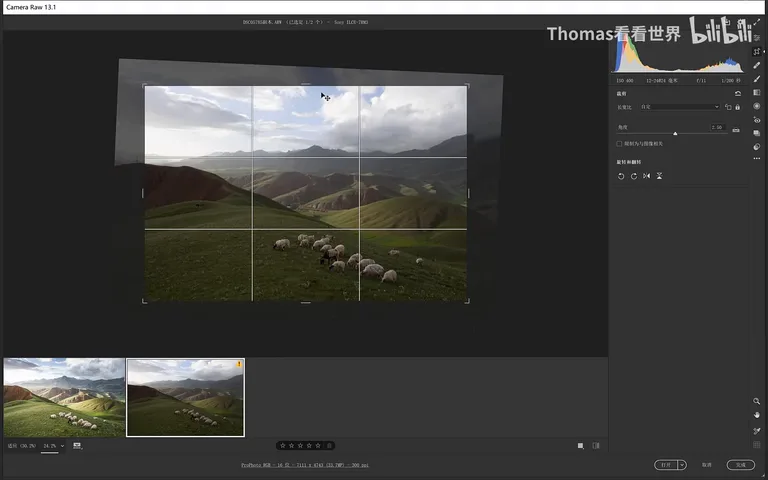The height and width of the screenshot is (480, 768).
Task: Open the Presets panel icon
Action: click(x=757, y=147)
